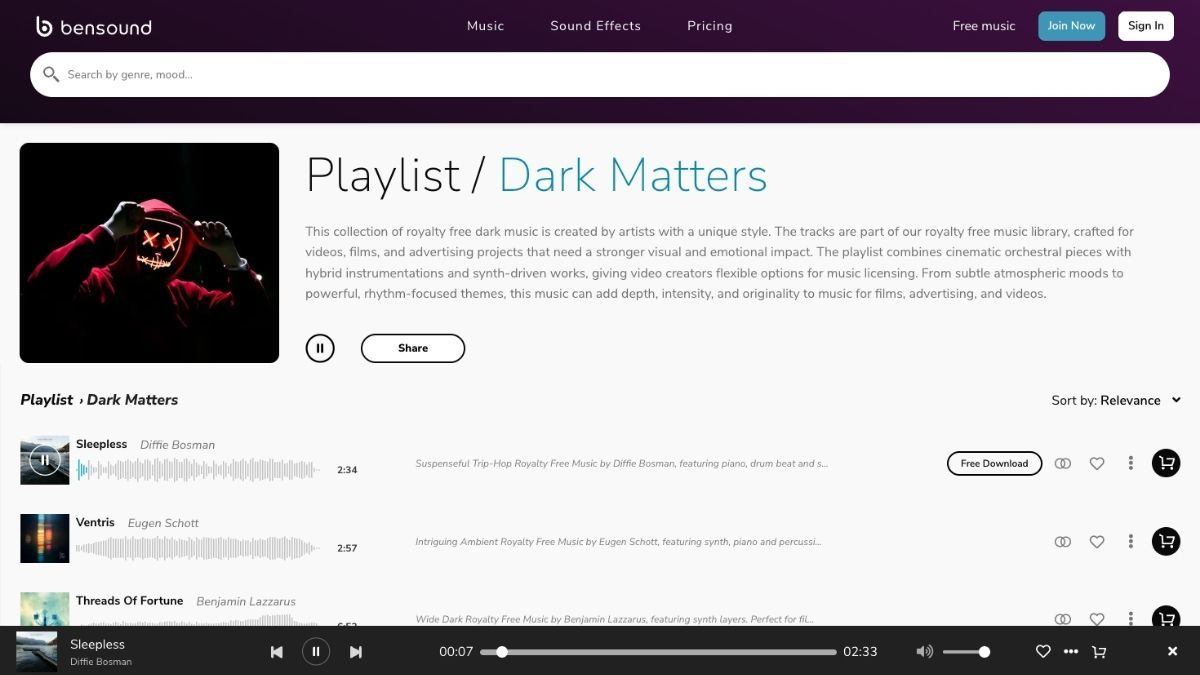Click the Playlist breadcrumb link
1200x675 pixels.
(x=47, y=400)
